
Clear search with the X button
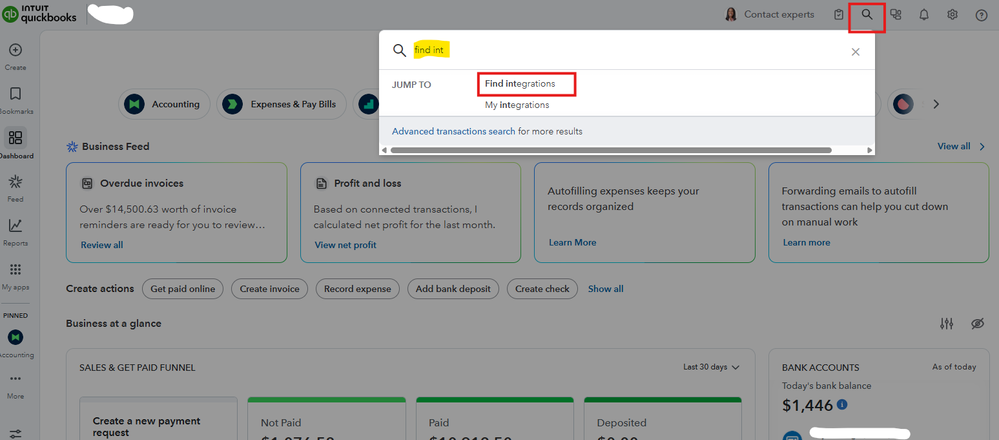(x=855, y=52)
